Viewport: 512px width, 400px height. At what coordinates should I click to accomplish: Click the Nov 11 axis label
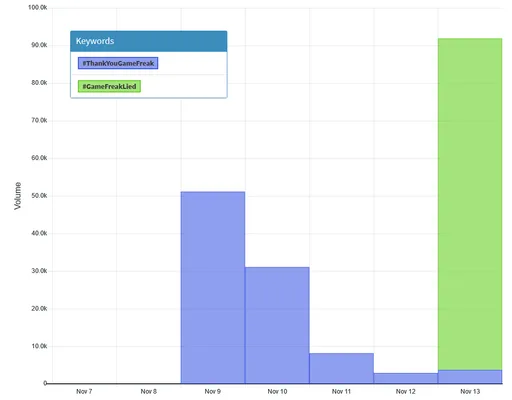click(x=341, y=391)
